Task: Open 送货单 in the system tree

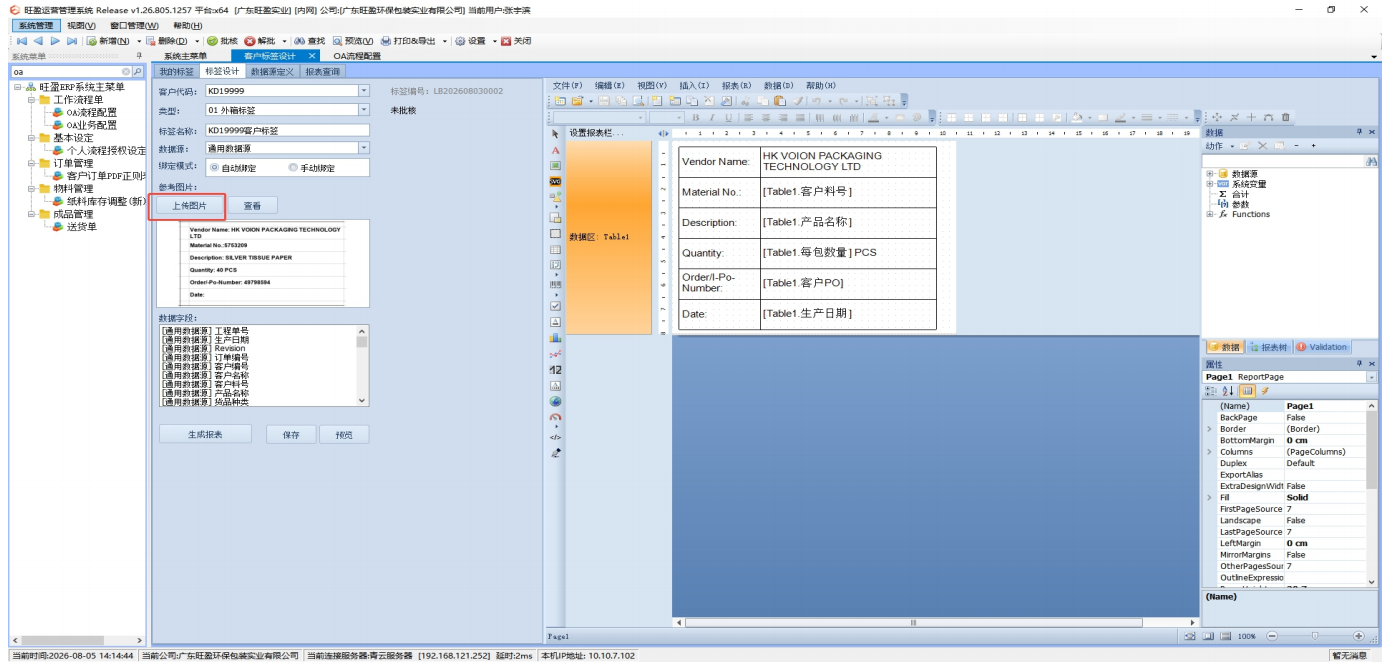Action: (x=81, y=227)
